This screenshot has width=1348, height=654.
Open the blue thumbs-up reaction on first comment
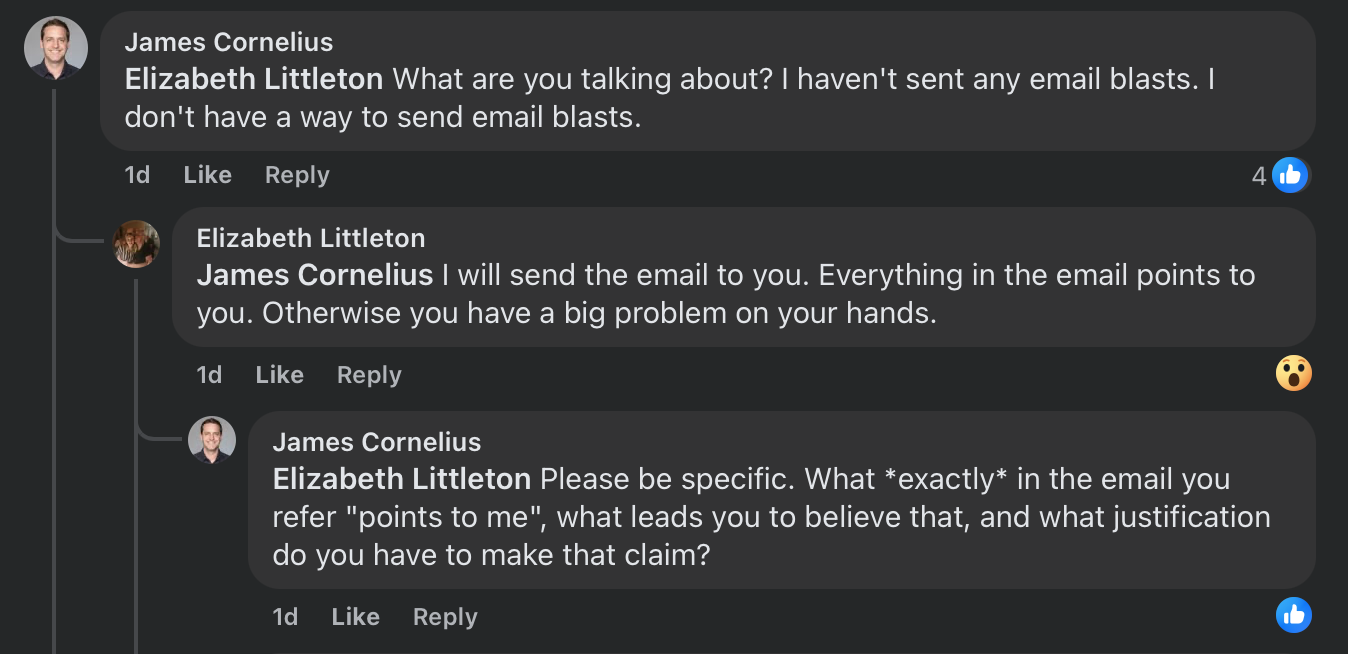(x=1290, y=176)
